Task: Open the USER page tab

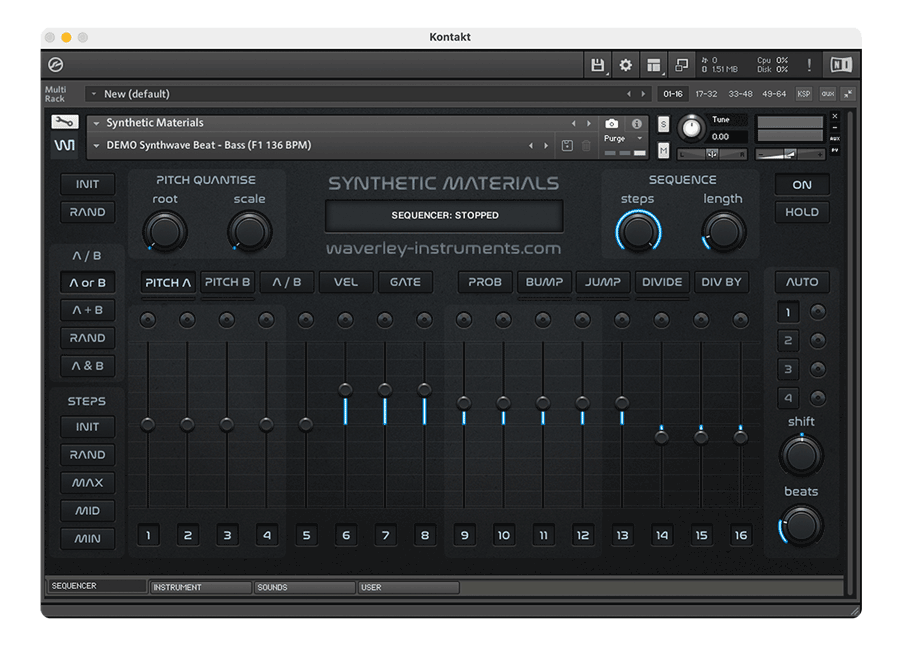Action: [x=408, y=587]
